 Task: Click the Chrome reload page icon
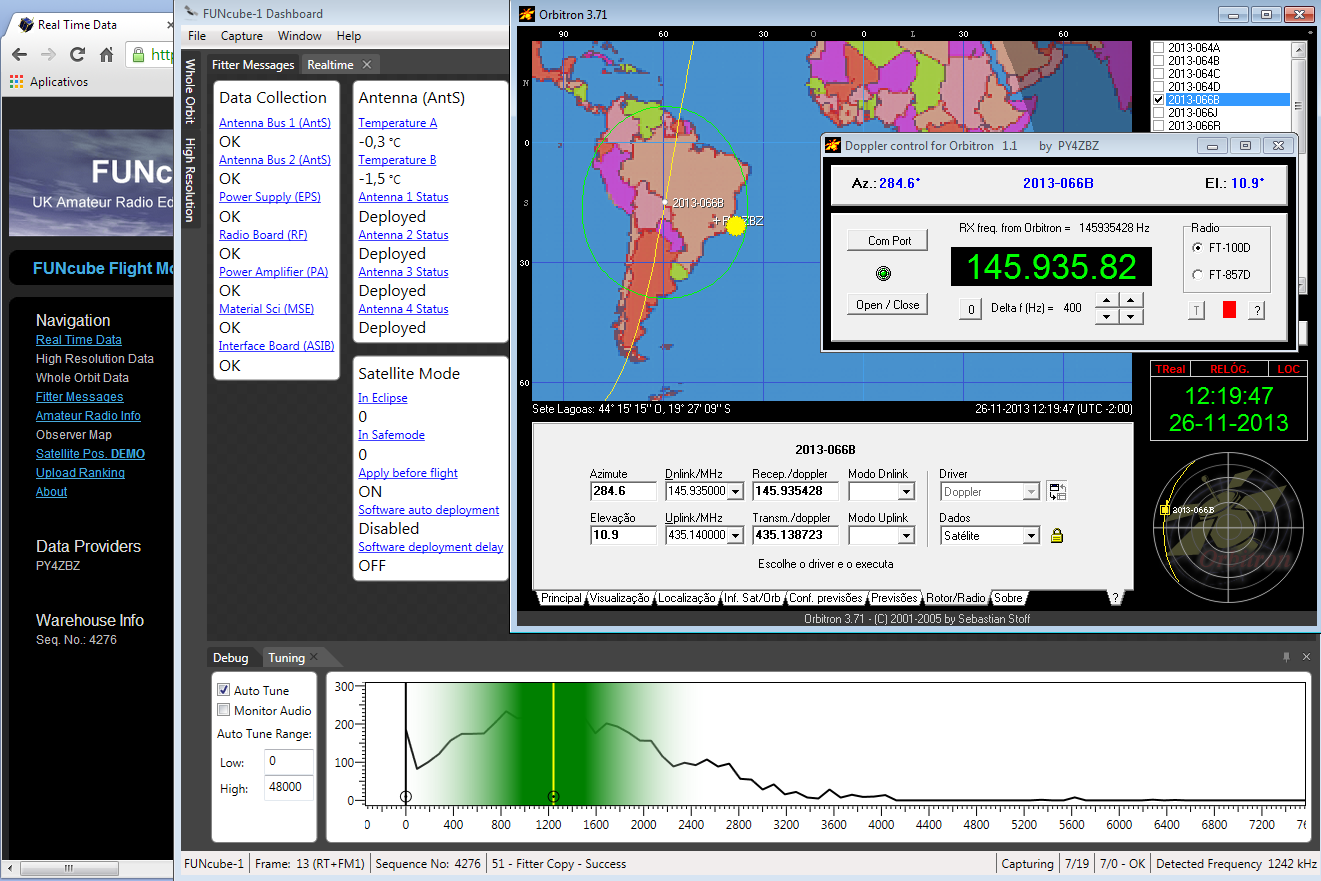77,54
